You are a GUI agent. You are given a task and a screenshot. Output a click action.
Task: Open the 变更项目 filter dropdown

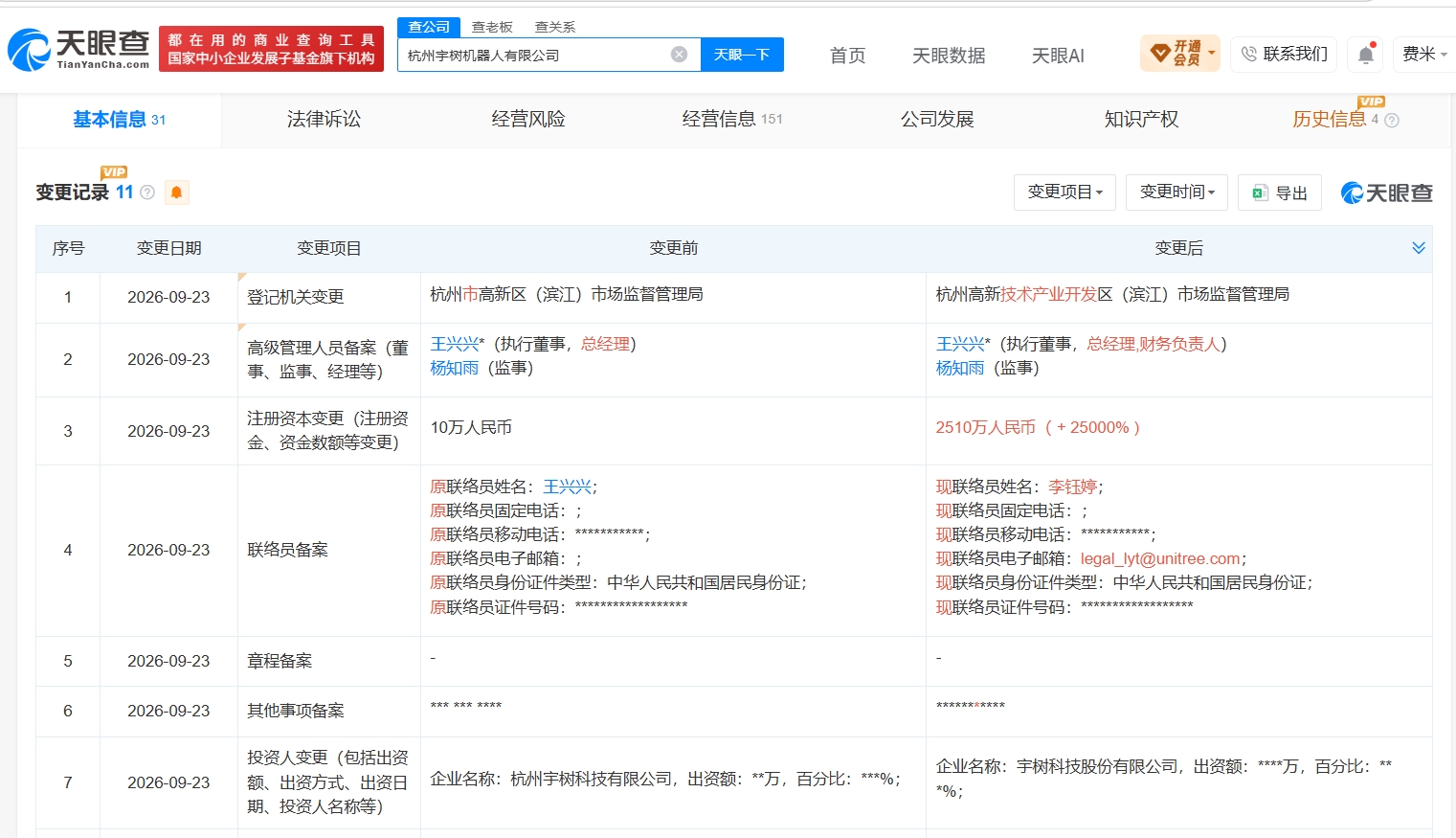pos(1064,193)
